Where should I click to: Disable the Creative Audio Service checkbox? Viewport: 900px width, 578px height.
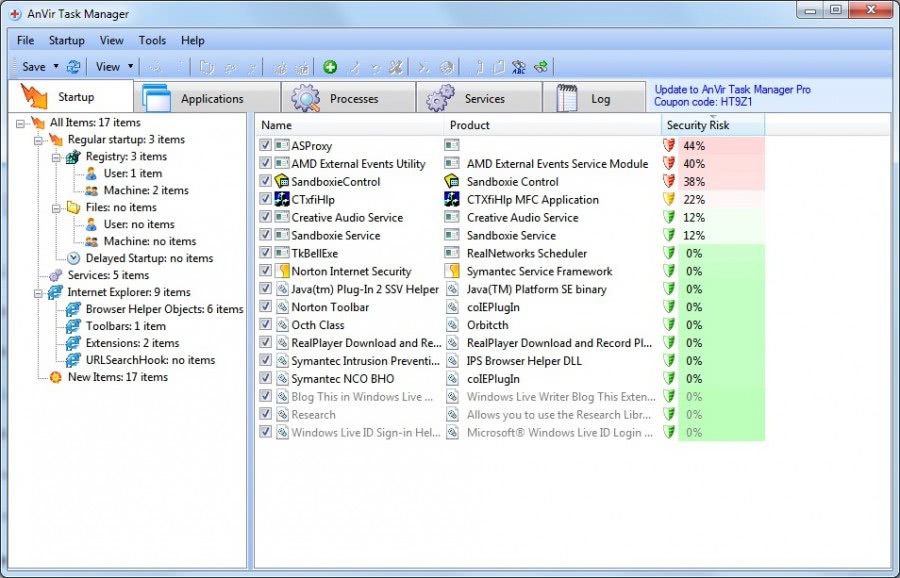(x=265, y=217)
